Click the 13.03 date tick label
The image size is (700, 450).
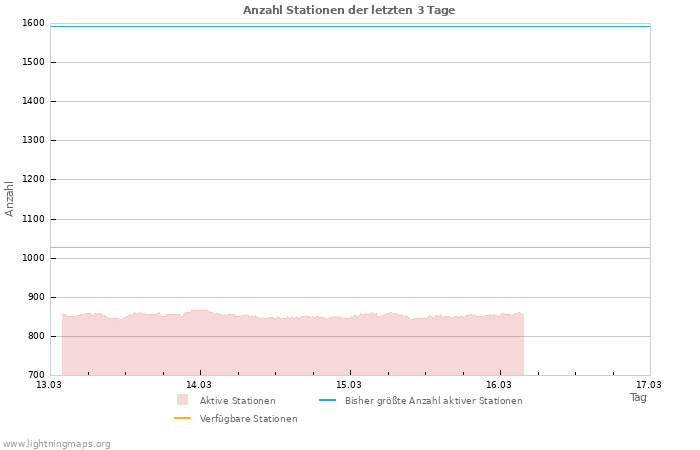(x=49, y=384)
